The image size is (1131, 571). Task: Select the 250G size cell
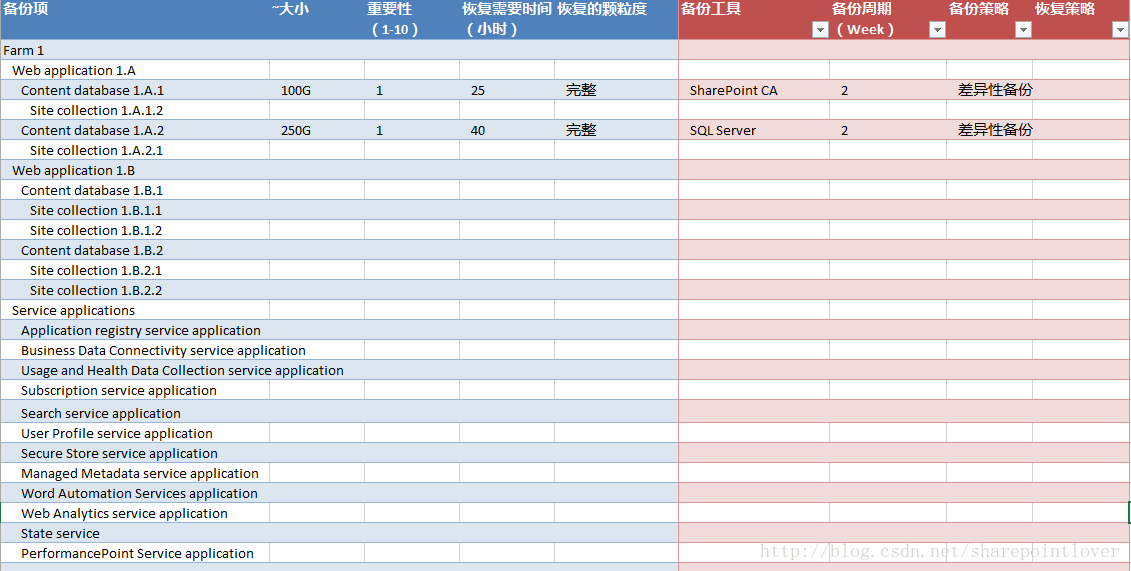(x=317, y=130)
